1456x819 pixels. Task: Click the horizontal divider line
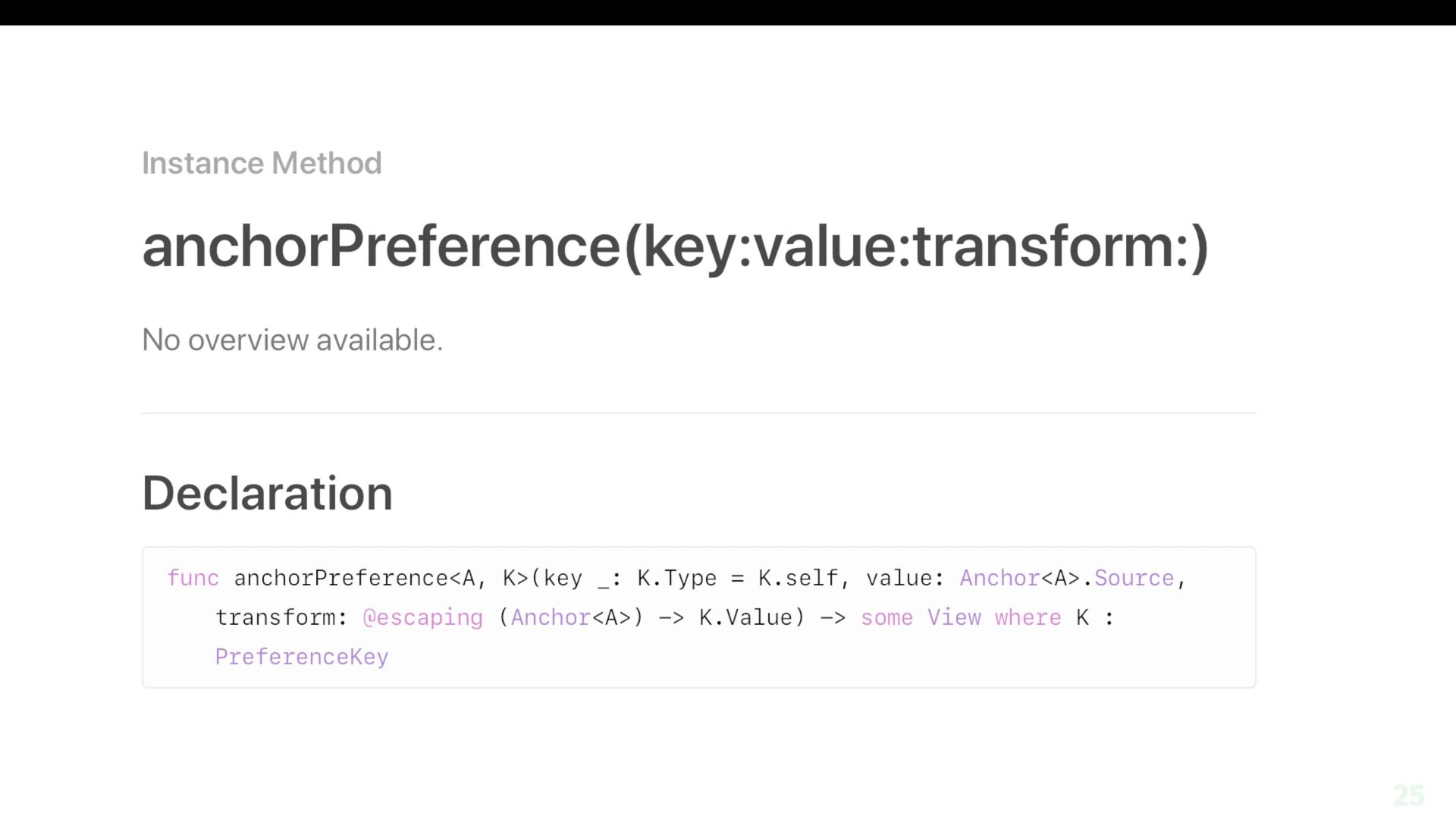point(698,413)
